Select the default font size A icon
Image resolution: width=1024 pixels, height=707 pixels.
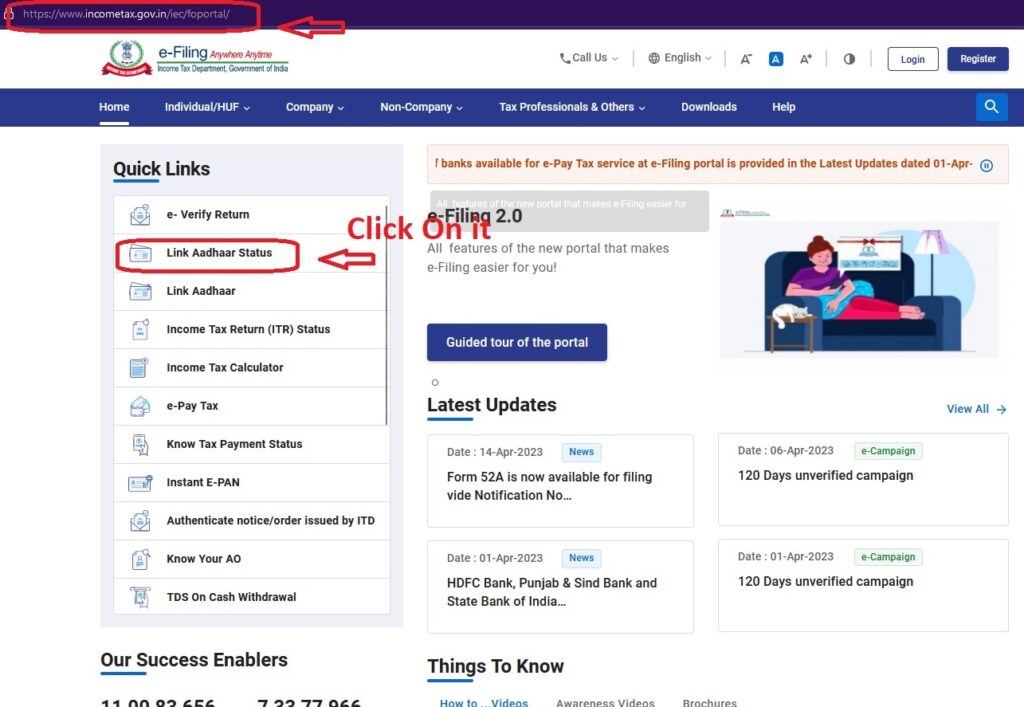tap(776, 59)
